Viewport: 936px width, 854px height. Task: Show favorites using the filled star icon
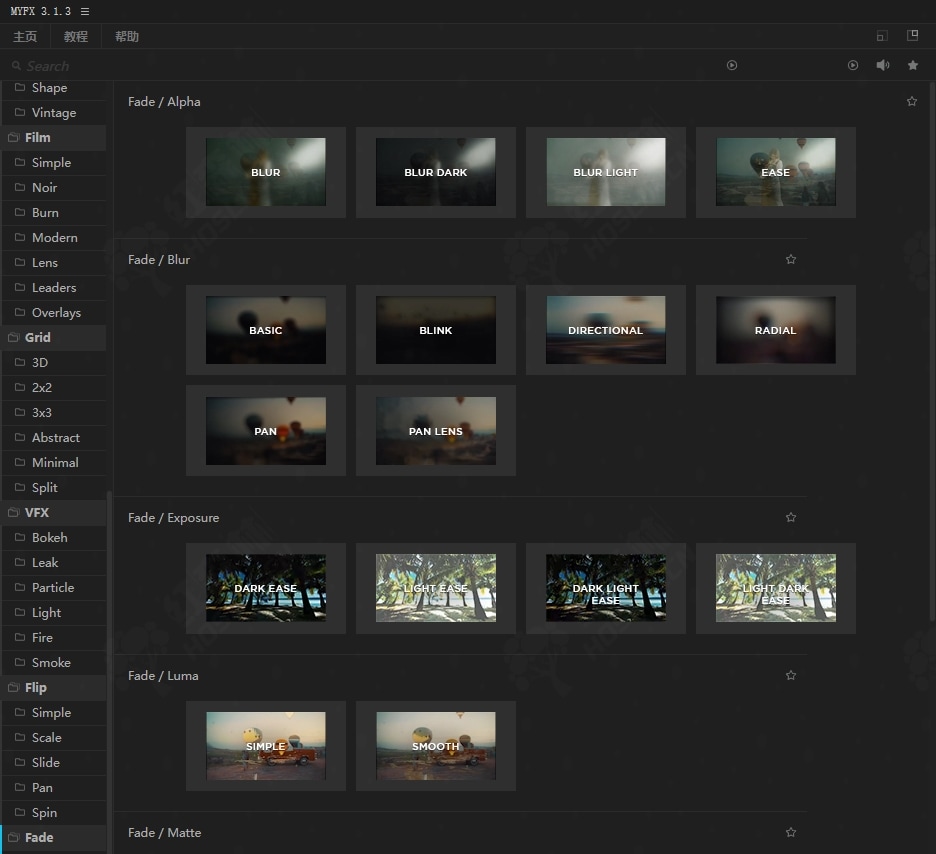coord(913,65)
